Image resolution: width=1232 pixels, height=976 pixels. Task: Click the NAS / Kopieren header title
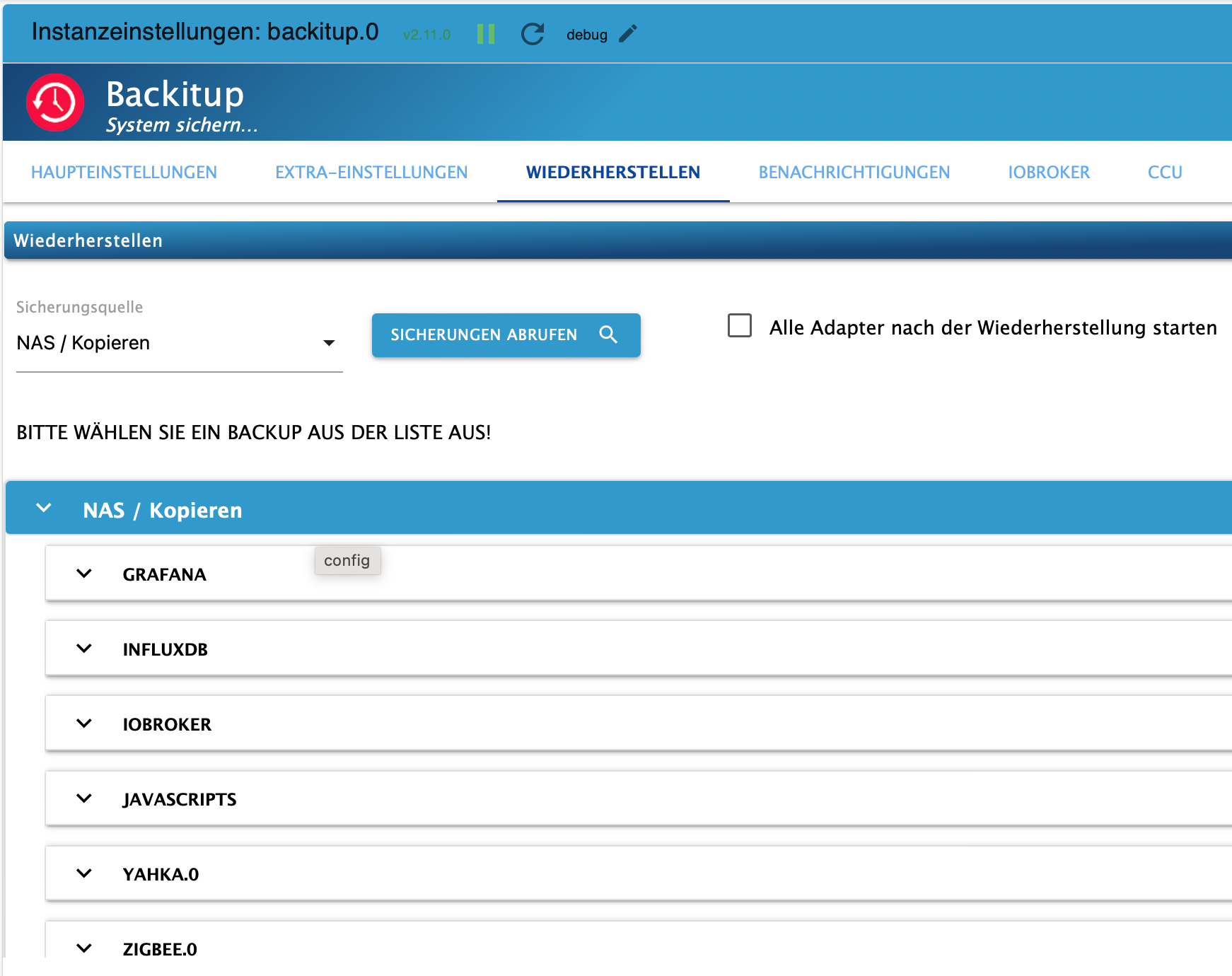pyautogui.click(x=163, y=510)
